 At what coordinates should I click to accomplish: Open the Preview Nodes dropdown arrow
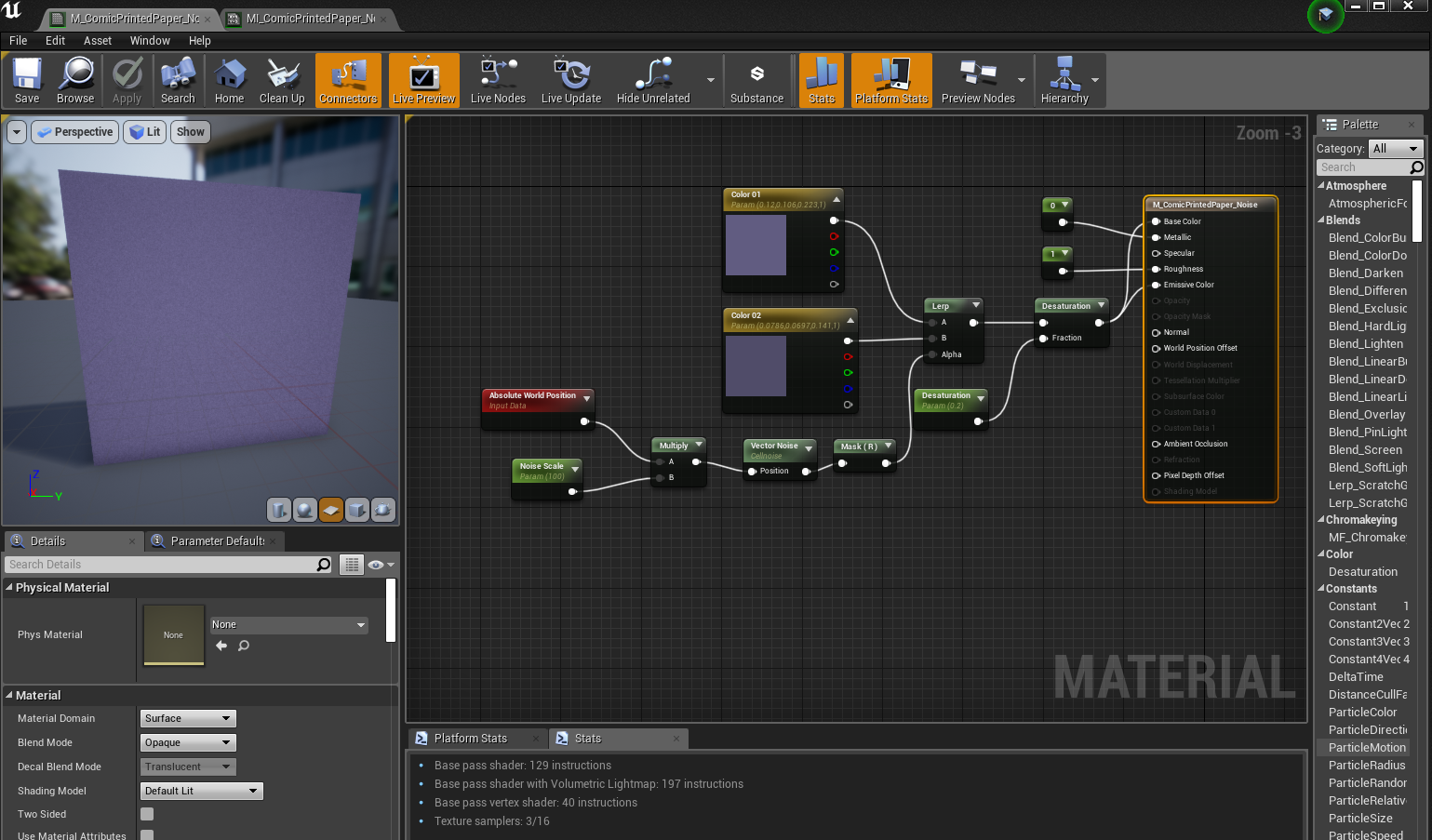(1022, 80)
